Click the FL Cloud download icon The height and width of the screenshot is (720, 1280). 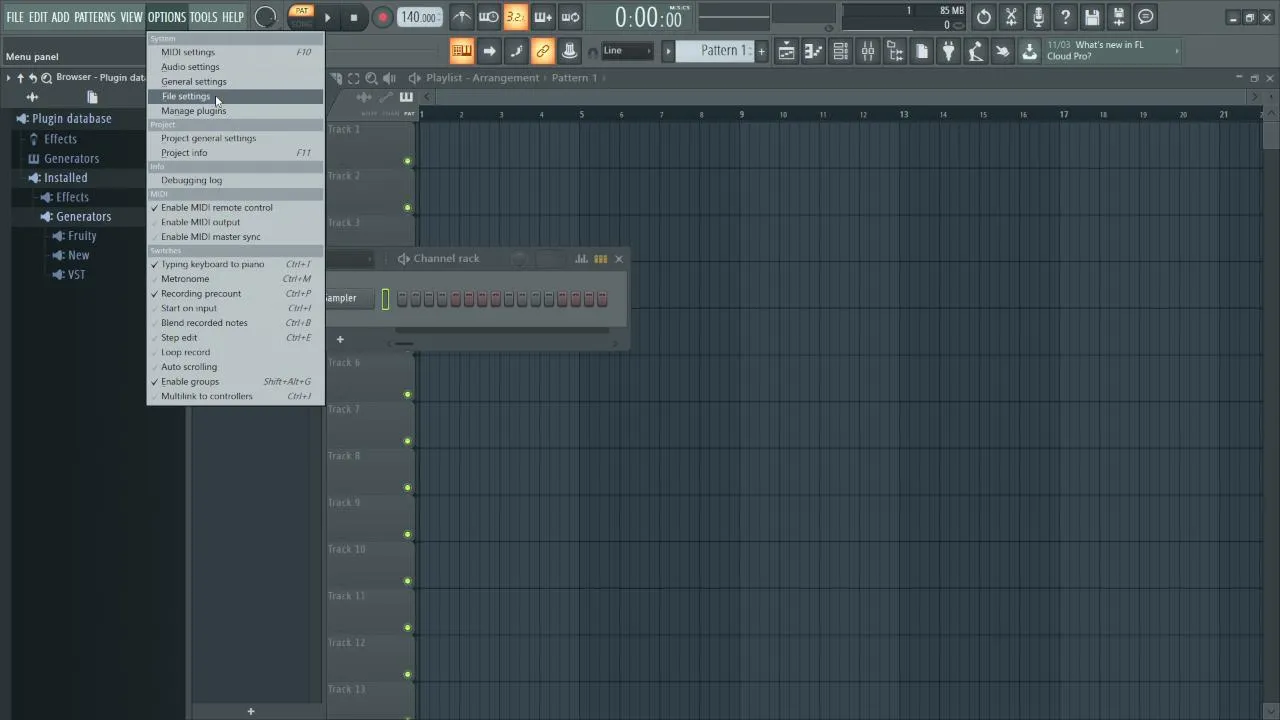point(1029,51)
